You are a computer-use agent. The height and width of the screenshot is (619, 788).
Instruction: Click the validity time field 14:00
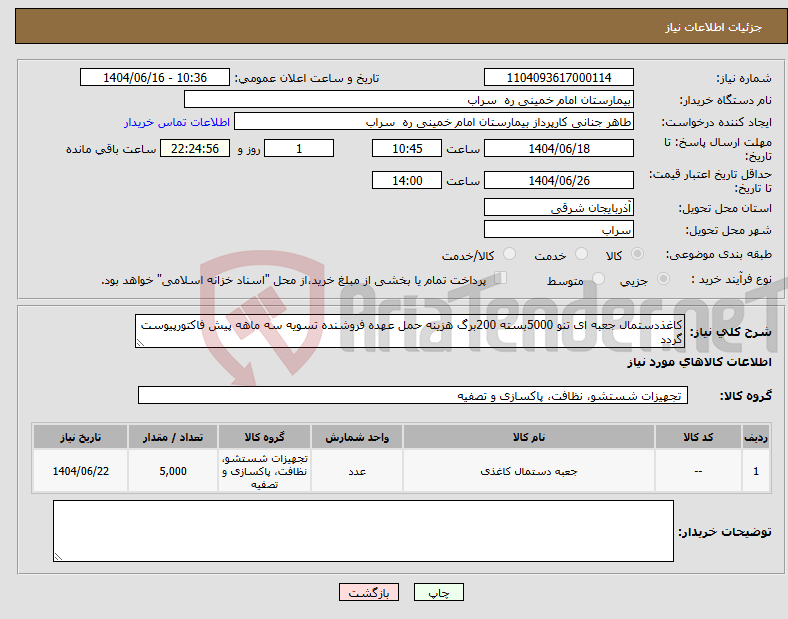407,180
